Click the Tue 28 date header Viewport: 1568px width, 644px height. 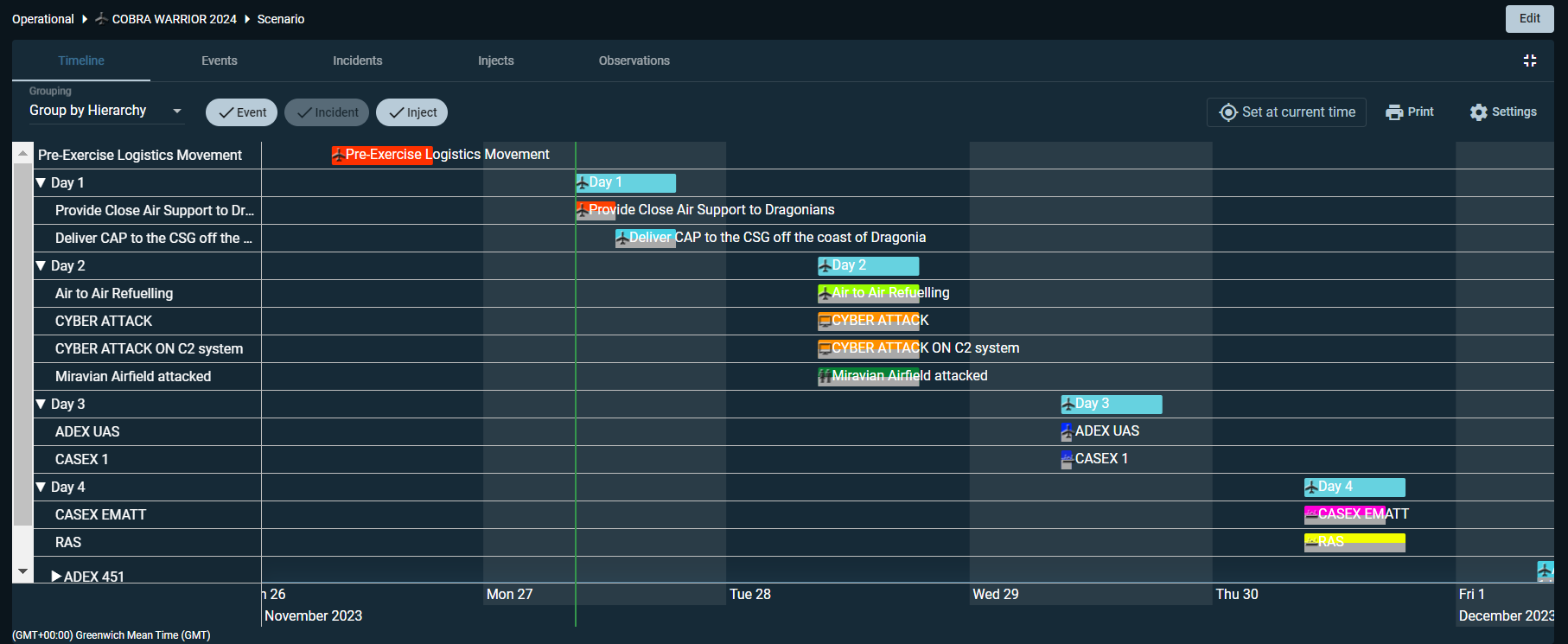pos(750,595)
